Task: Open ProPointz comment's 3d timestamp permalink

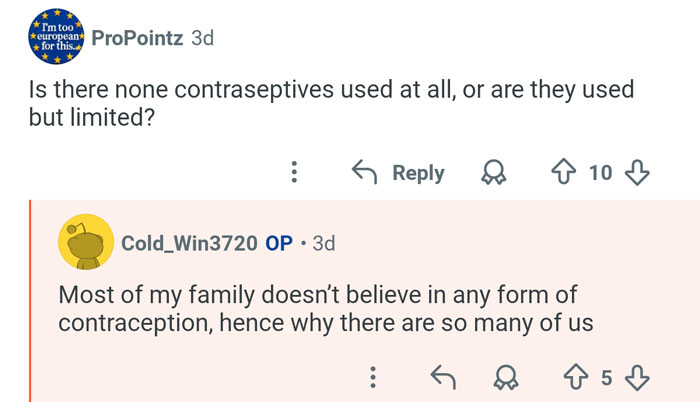Action: [202, 38]
